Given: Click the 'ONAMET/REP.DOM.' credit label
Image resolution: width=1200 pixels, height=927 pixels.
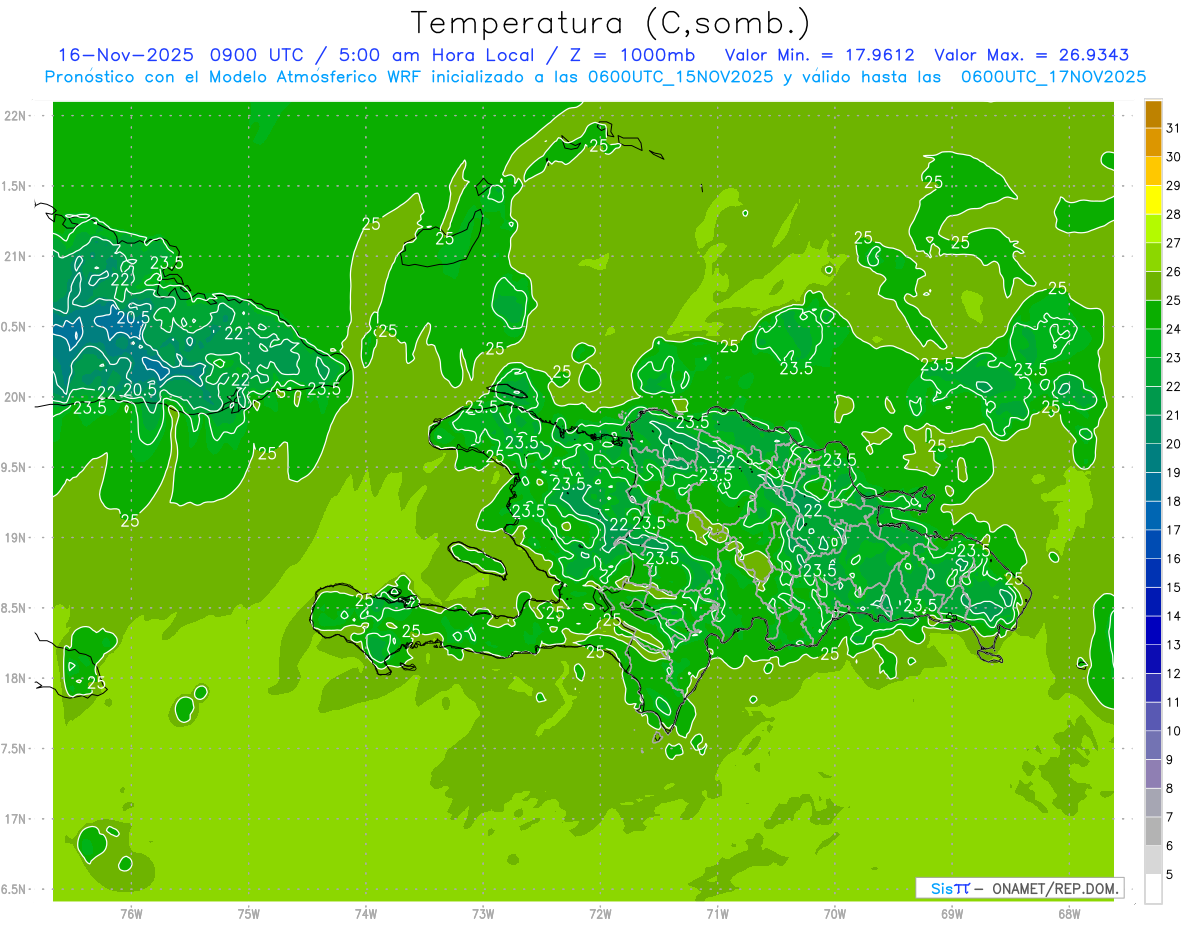Looking at the screenshot, I should tap(1053, 888).
